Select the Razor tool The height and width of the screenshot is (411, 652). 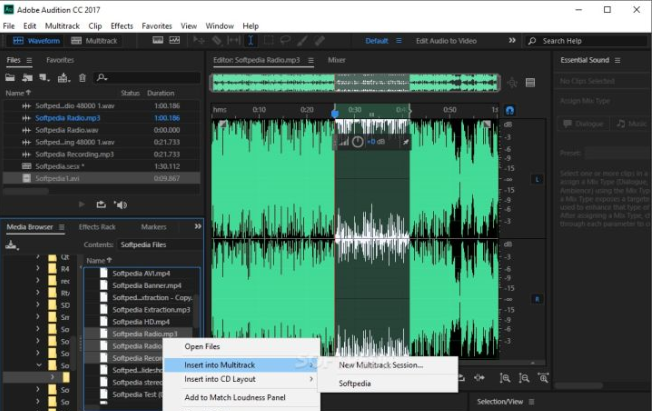[217, 40]
